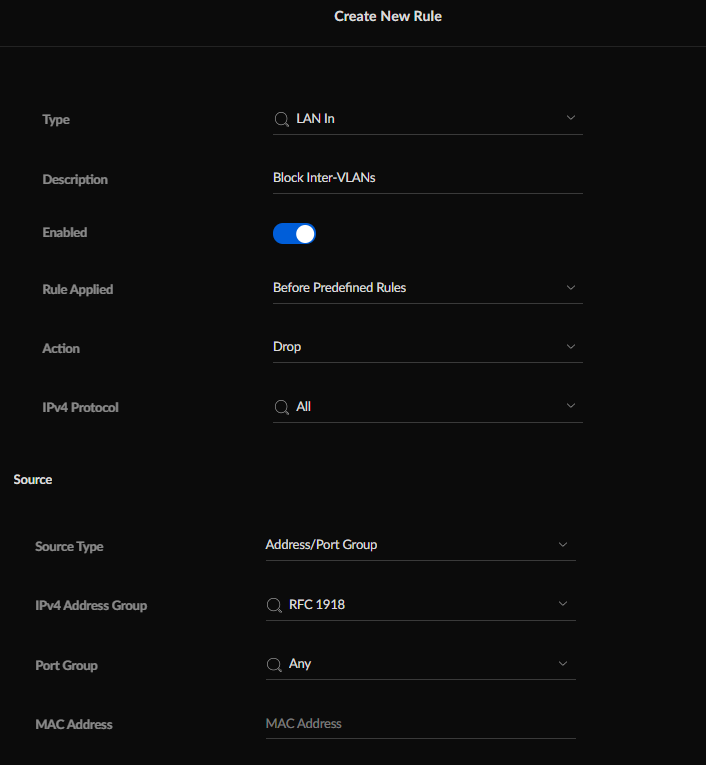Viewport: 706px width, 765px height.
Task: Click the search icon beside RFC 1918
Action: tap(274, 605)
